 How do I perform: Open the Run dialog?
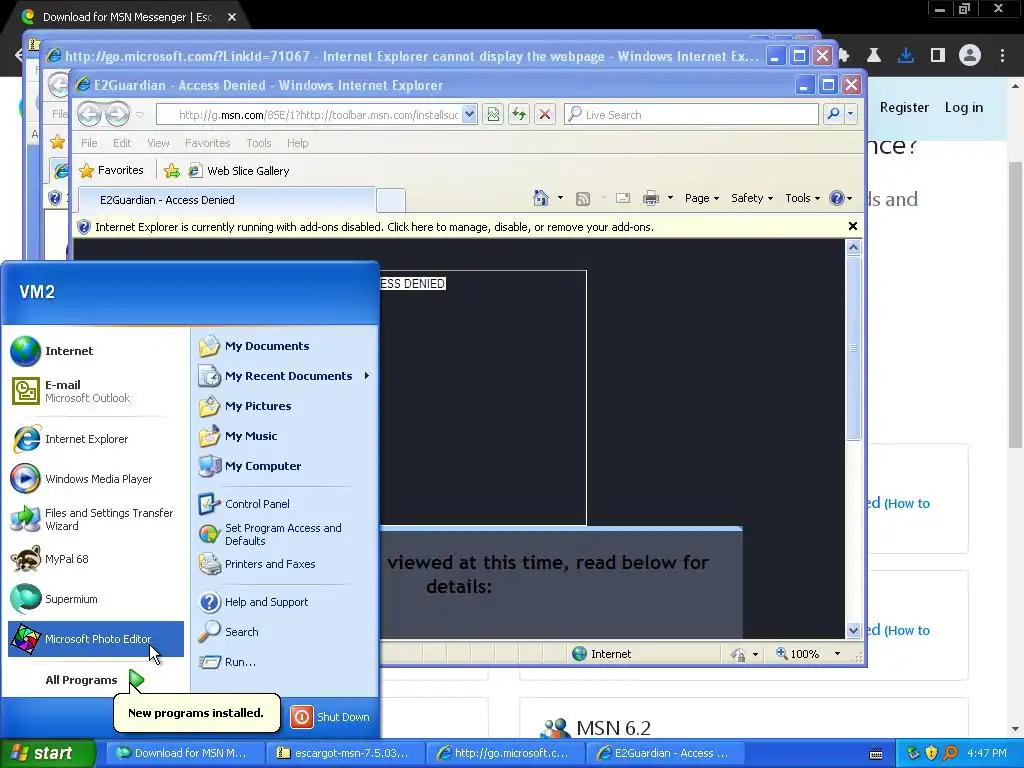(285, 662)
